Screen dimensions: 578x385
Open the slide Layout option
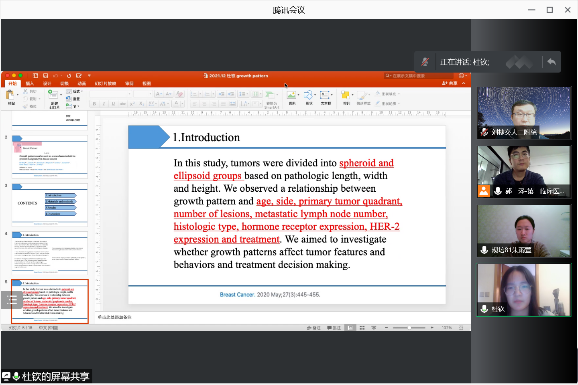coord(73,91)
